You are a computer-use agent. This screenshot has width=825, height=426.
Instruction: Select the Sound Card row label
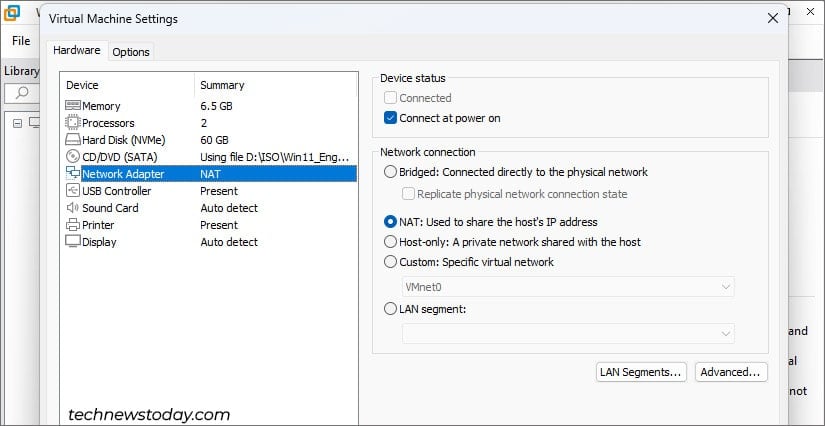click(110, 208)
